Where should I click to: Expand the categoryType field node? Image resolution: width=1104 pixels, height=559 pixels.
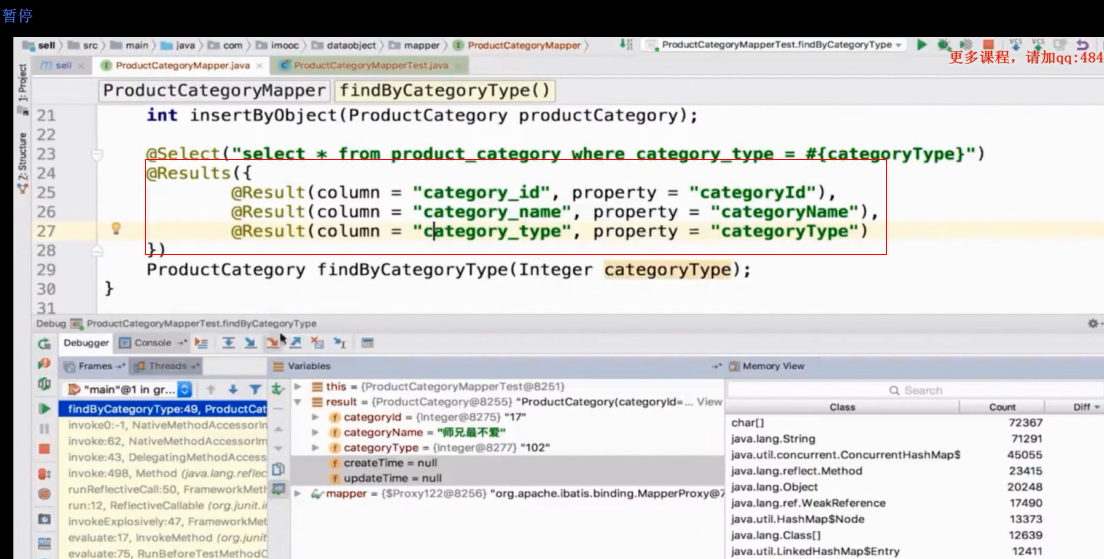tap(315, 448)
